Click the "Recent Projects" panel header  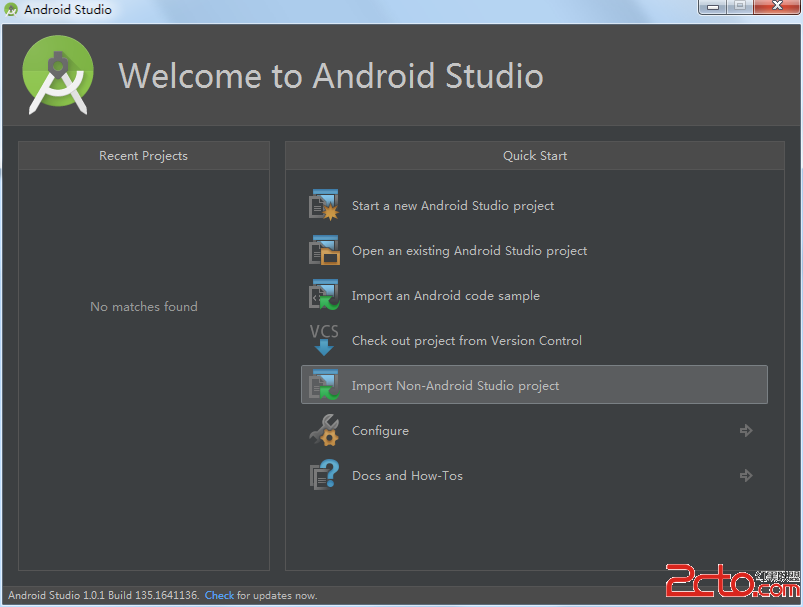click(144, 156)
